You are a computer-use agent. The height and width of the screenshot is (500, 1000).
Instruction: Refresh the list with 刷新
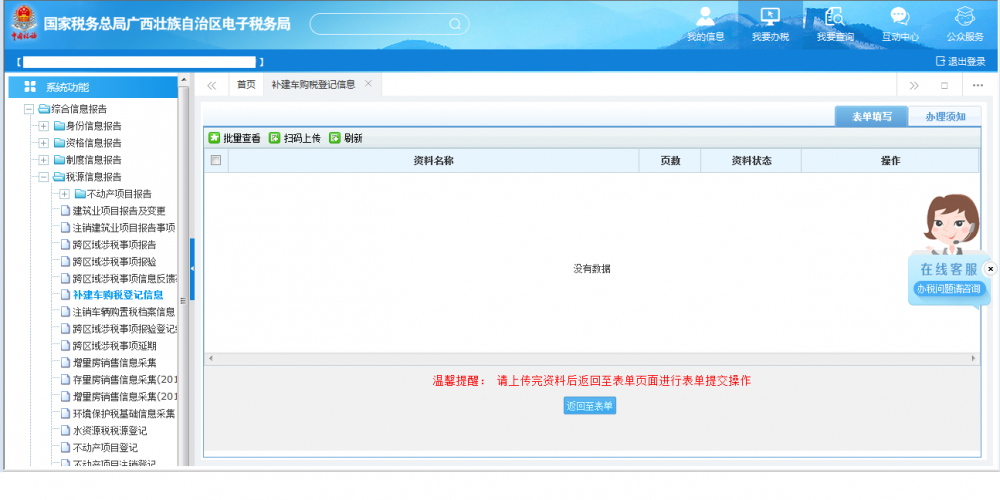345,138
